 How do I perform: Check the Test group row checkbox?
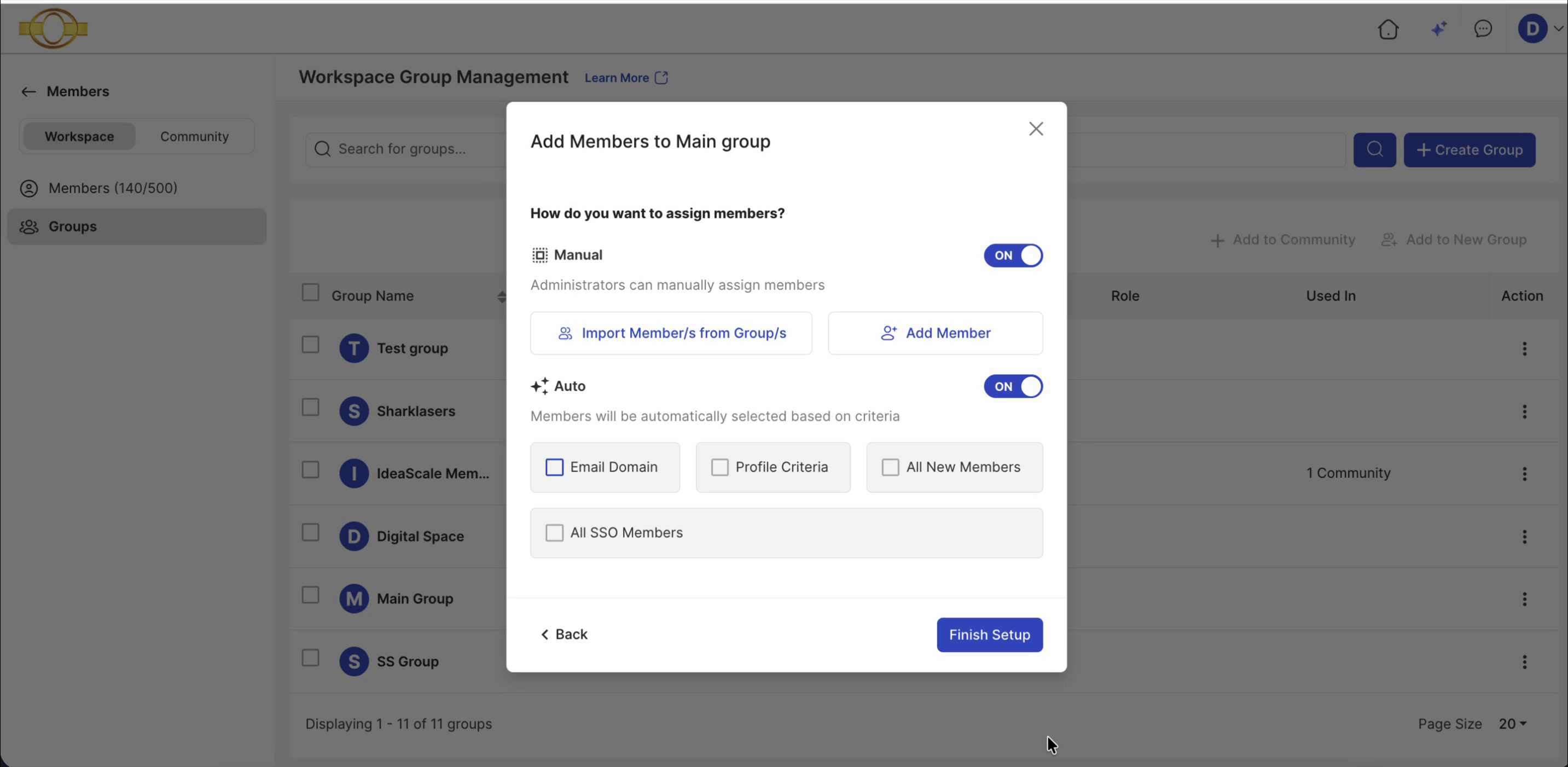[310, 345]
